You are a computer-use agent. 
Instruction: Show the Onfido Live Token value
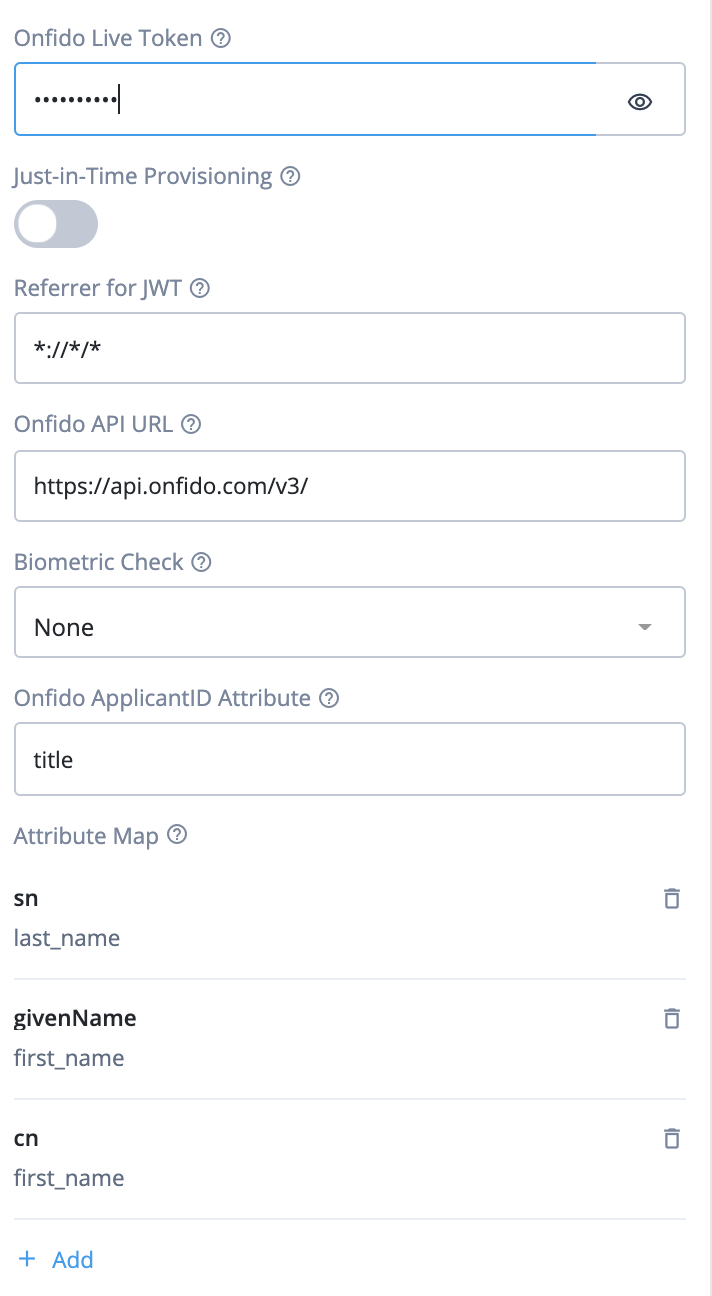640,100
